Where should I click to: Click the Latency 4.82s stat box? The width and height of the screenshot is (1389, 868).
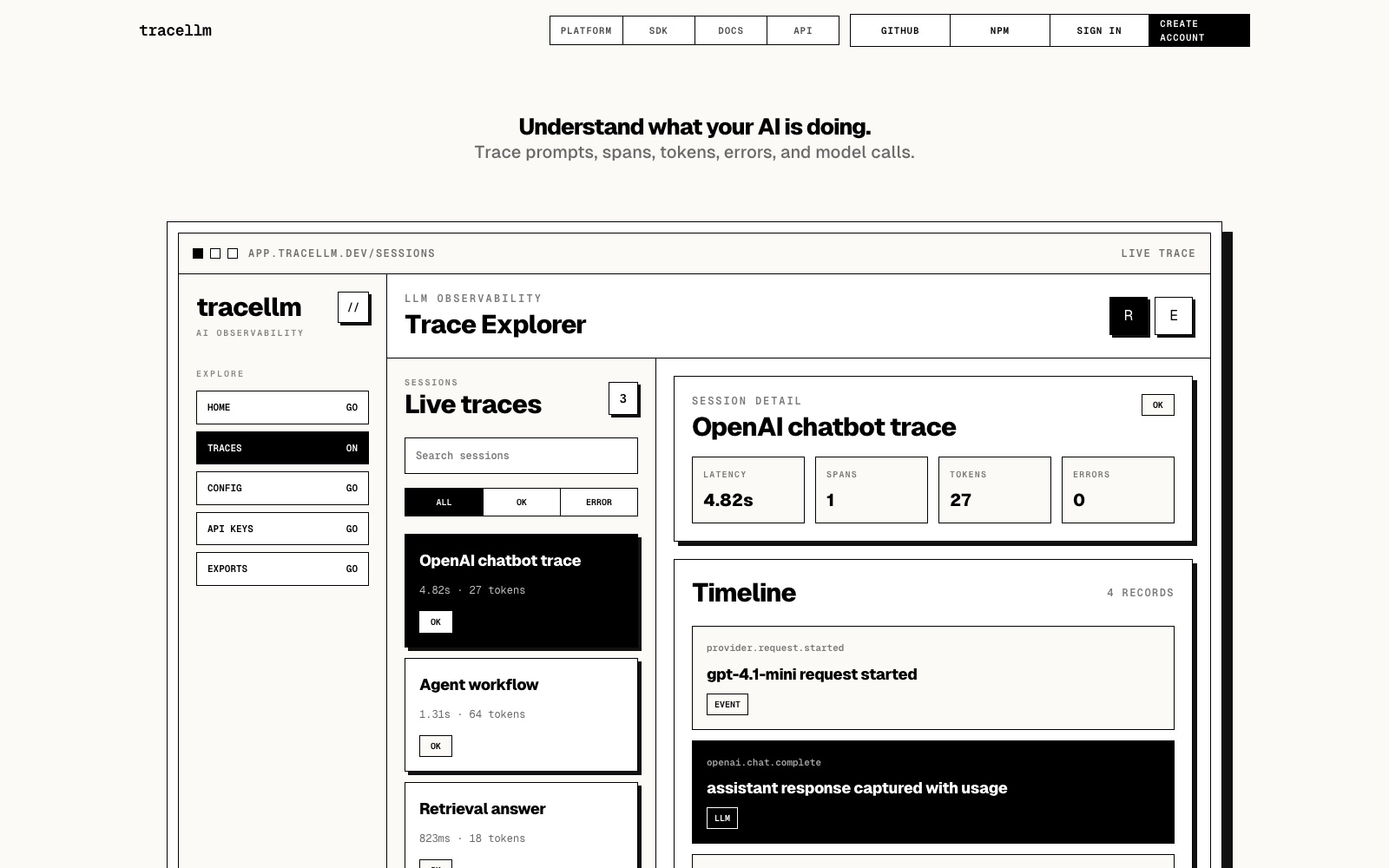click(748, 490)
